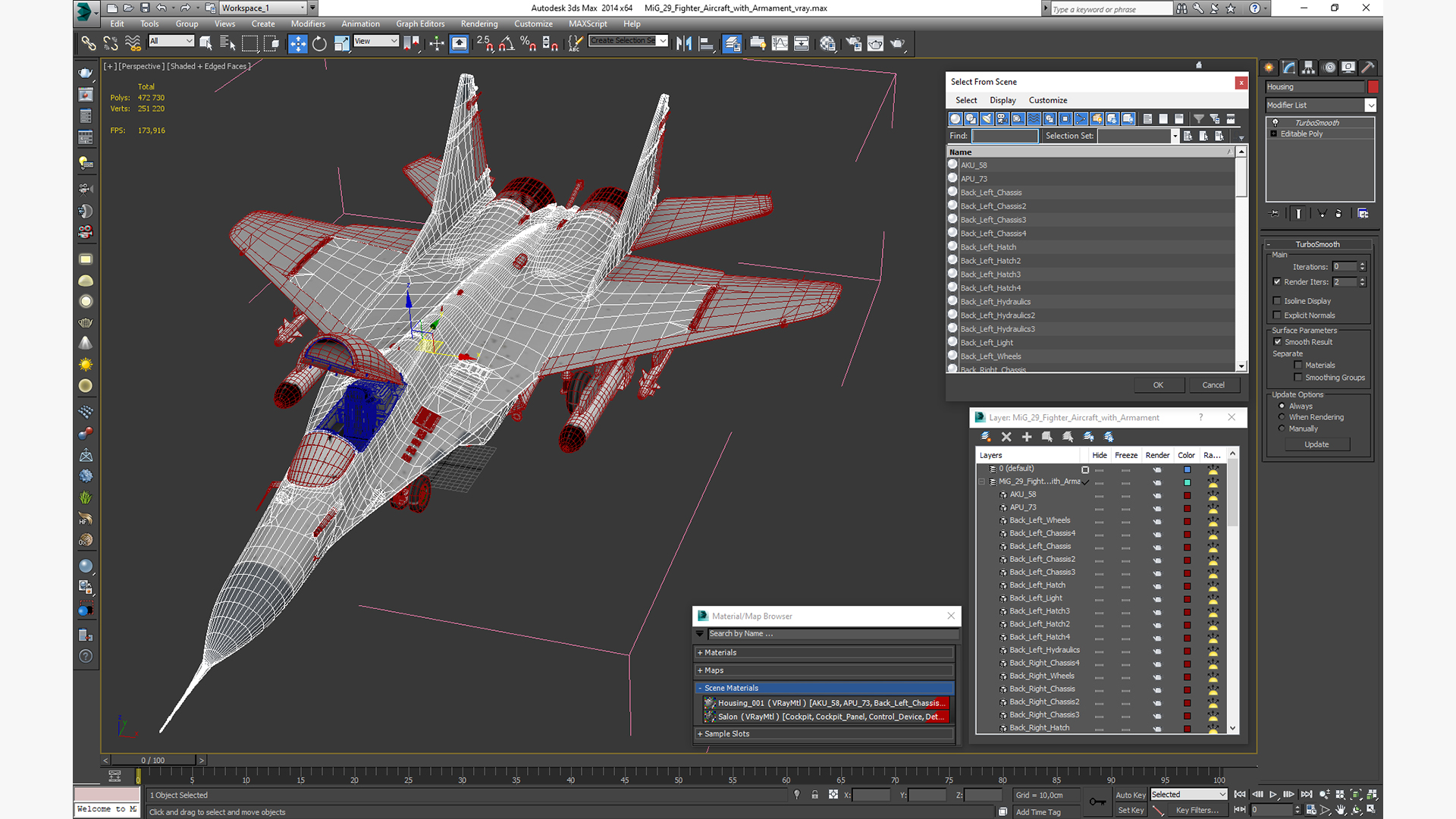The image size is (1456, 819).
Task: Toggle Display Cameras filter in Select From Scene
Action: point(1003,118)
